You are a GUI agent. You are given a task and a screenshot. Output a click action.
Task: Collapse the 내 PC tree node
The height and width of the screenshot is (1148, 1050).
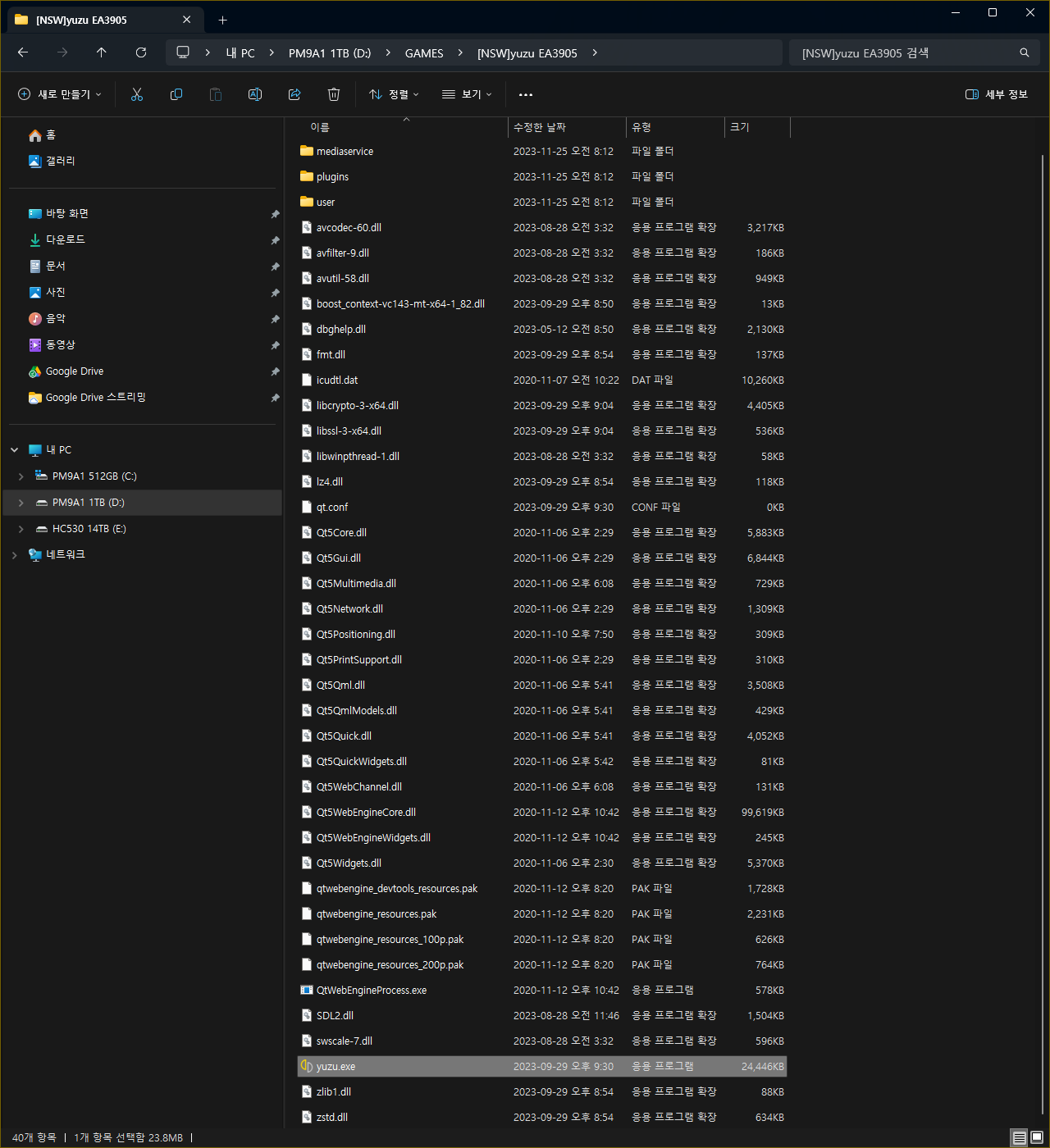(15, 450)
